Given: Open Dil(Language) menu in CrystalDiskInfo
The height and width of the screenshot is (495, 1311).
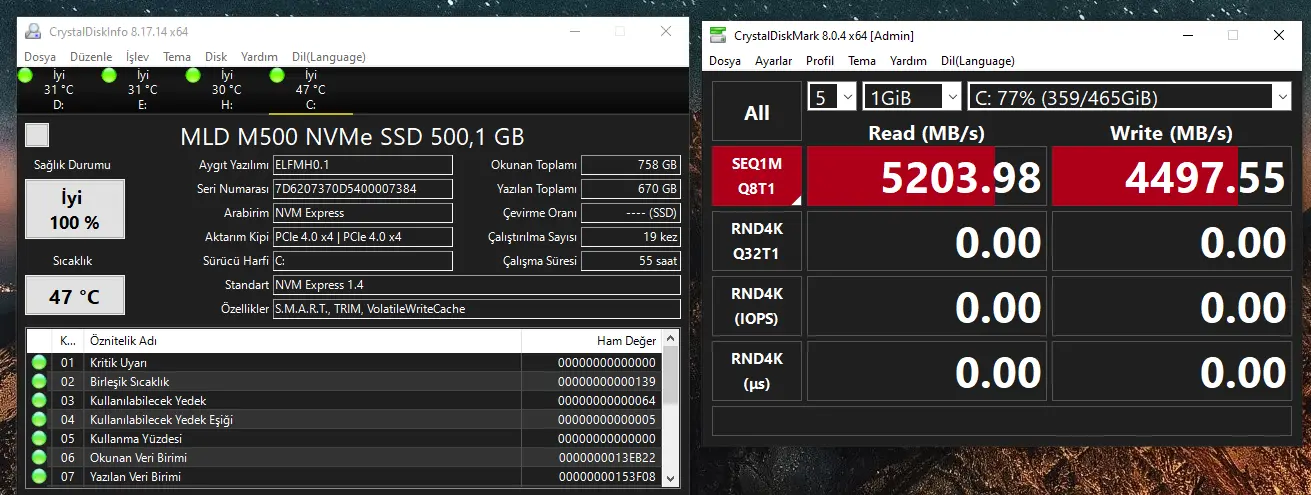Looking at the screenshot, I should click(x=329, y=57).
